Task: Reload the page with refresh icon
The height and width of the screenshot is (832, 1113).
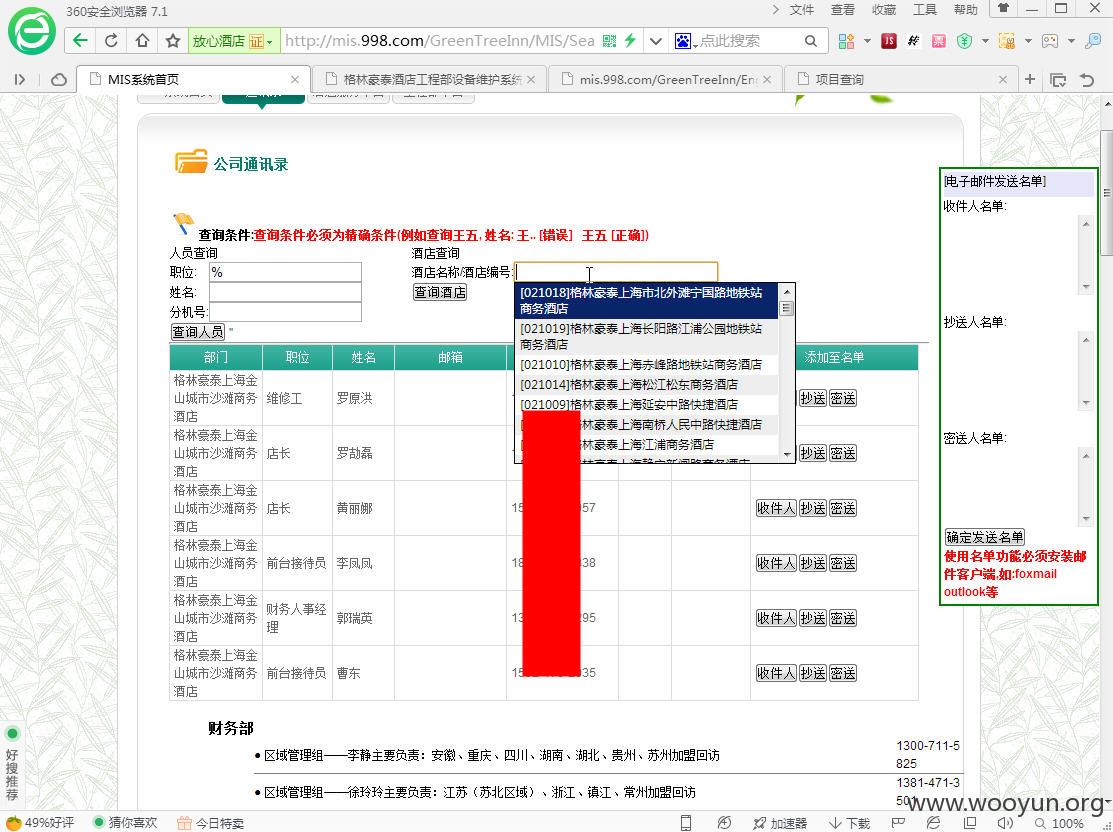Action: pyautogui.click(x=111, y=40)
